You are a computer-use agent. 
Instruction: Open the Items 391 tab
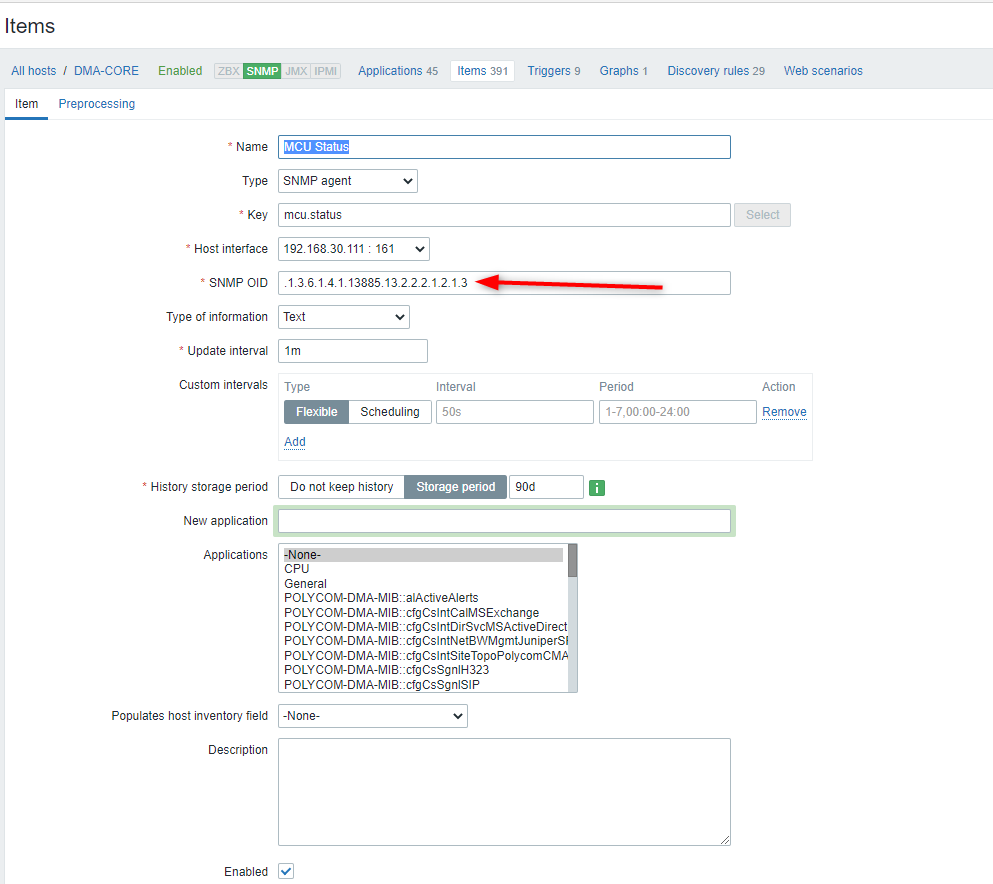pos(483,71)
